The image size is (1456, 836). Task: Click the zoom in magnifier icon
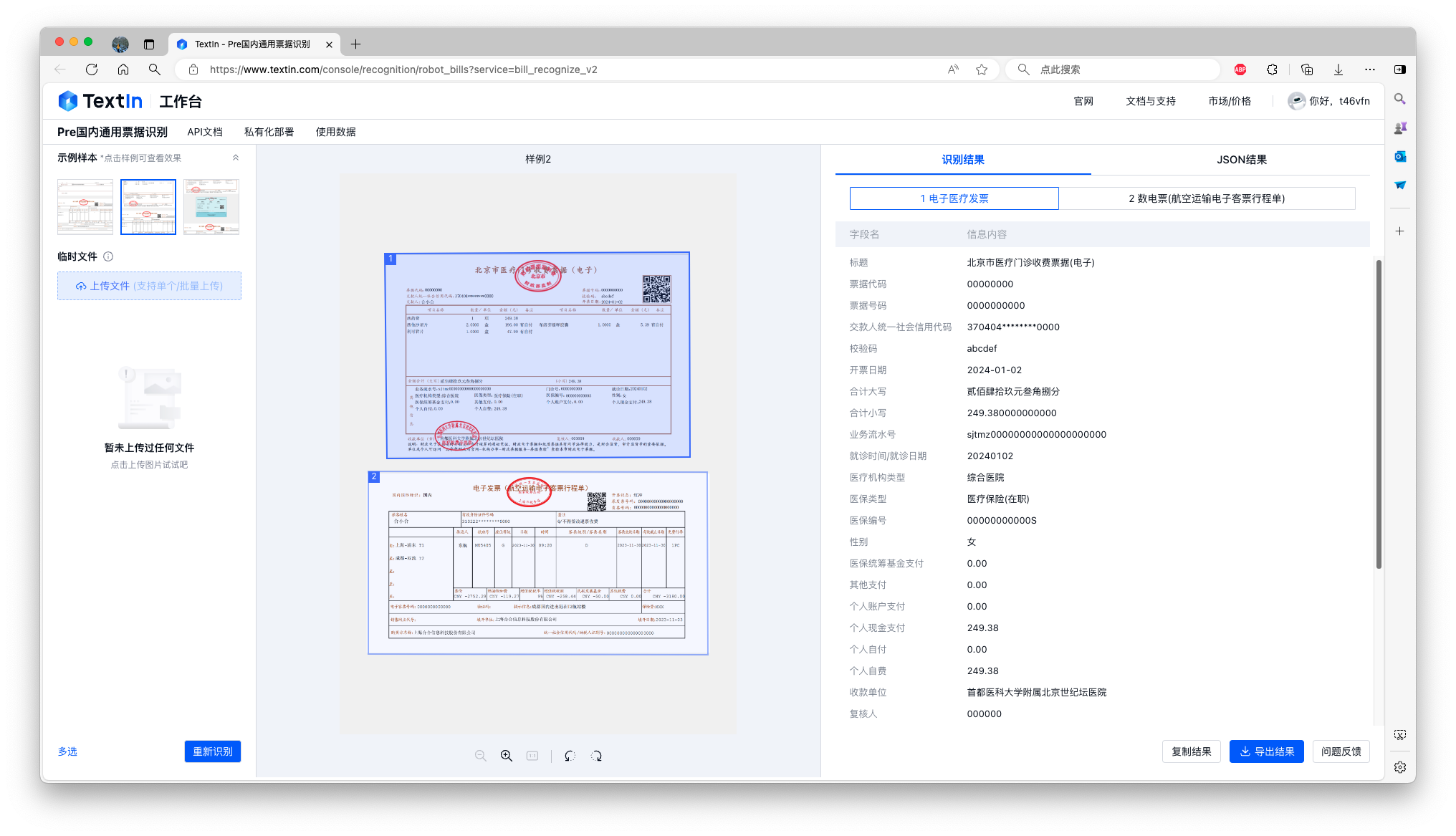[507, 756]
